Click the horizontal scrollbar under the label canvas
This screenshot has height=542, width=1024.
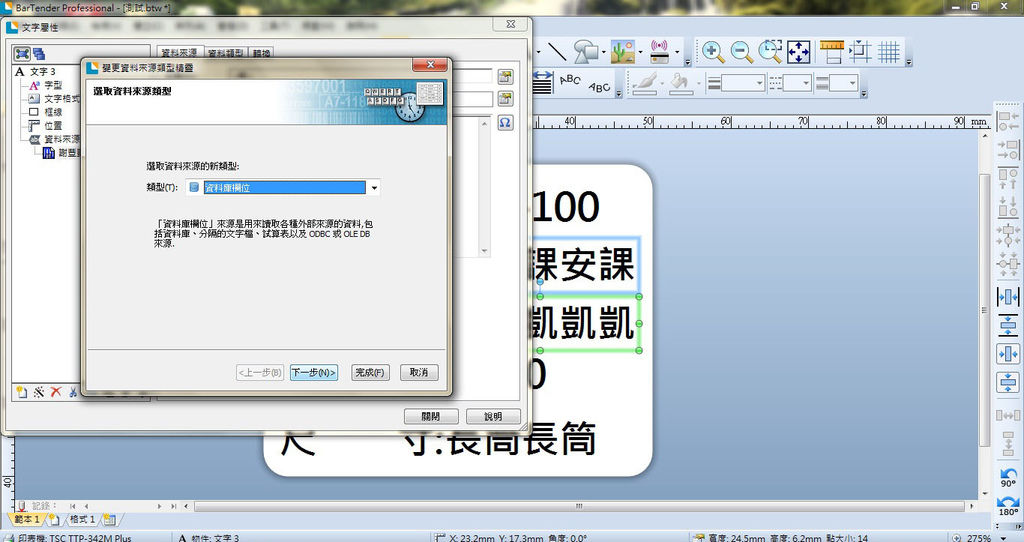point(579,506)
